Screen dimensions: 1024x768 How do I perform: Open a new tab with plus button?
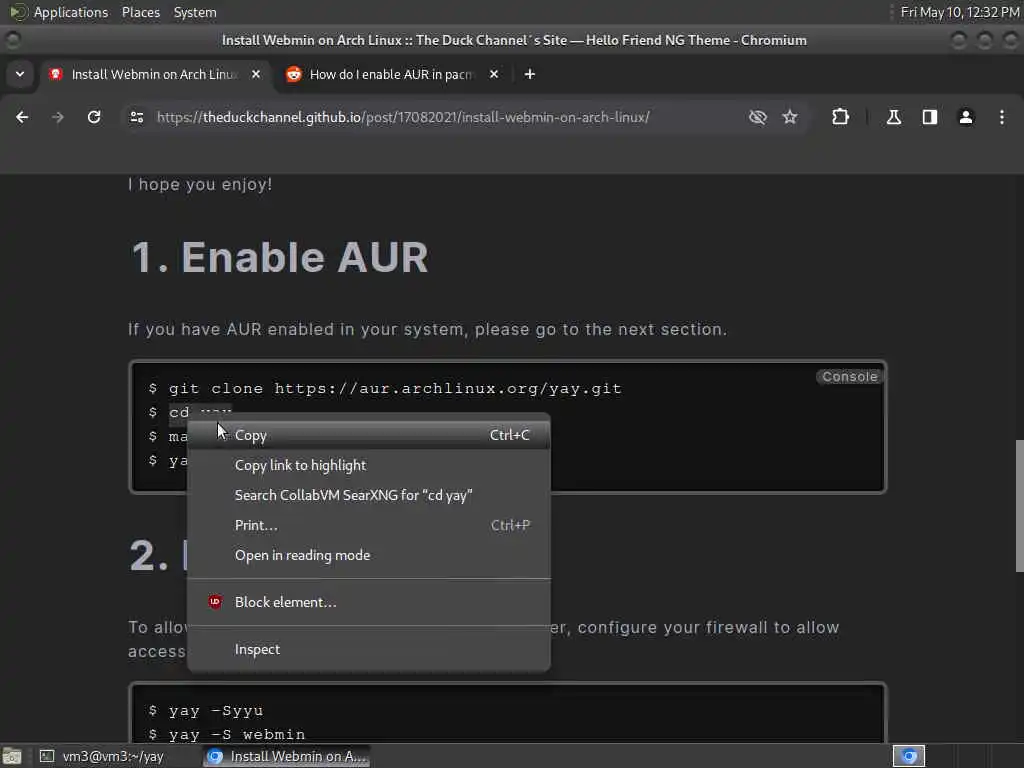[x=530, y=74]
